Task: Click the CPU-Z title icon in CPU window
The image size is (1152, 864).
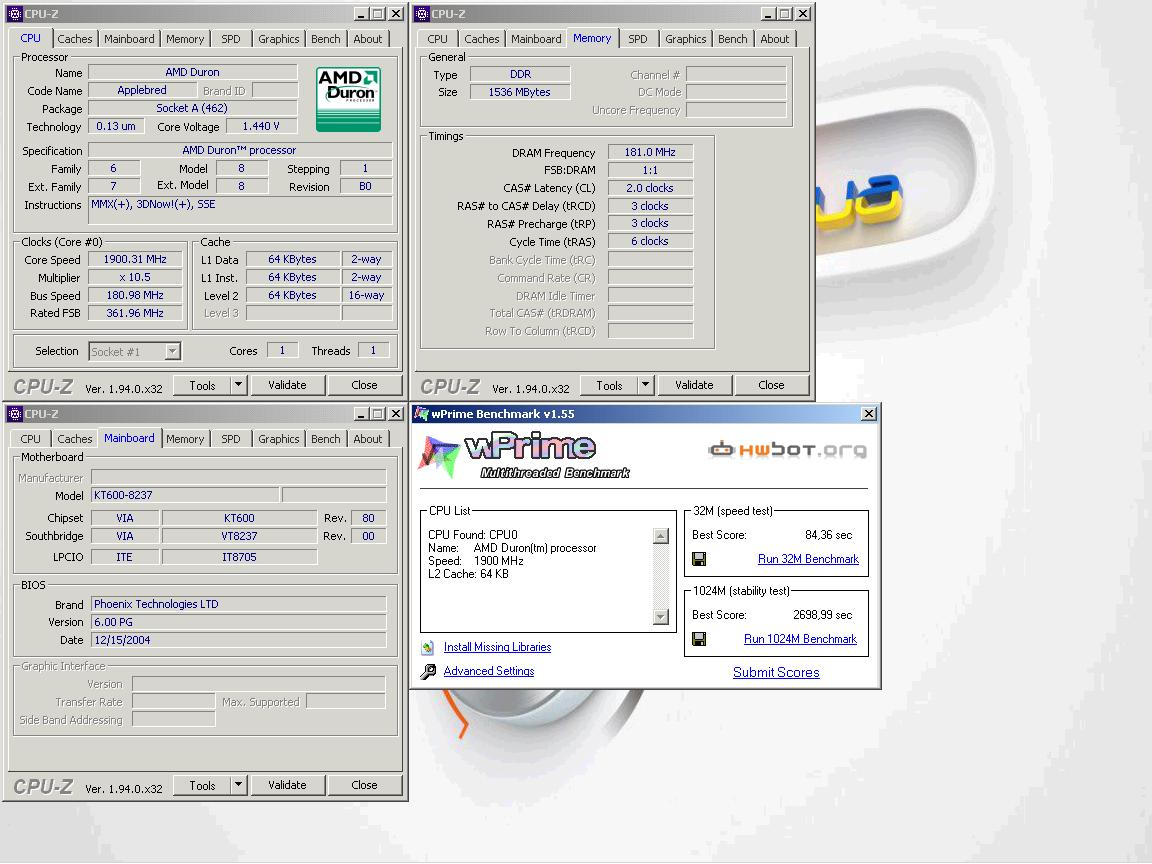Action: pyautogui.click(x=15, y=14)
